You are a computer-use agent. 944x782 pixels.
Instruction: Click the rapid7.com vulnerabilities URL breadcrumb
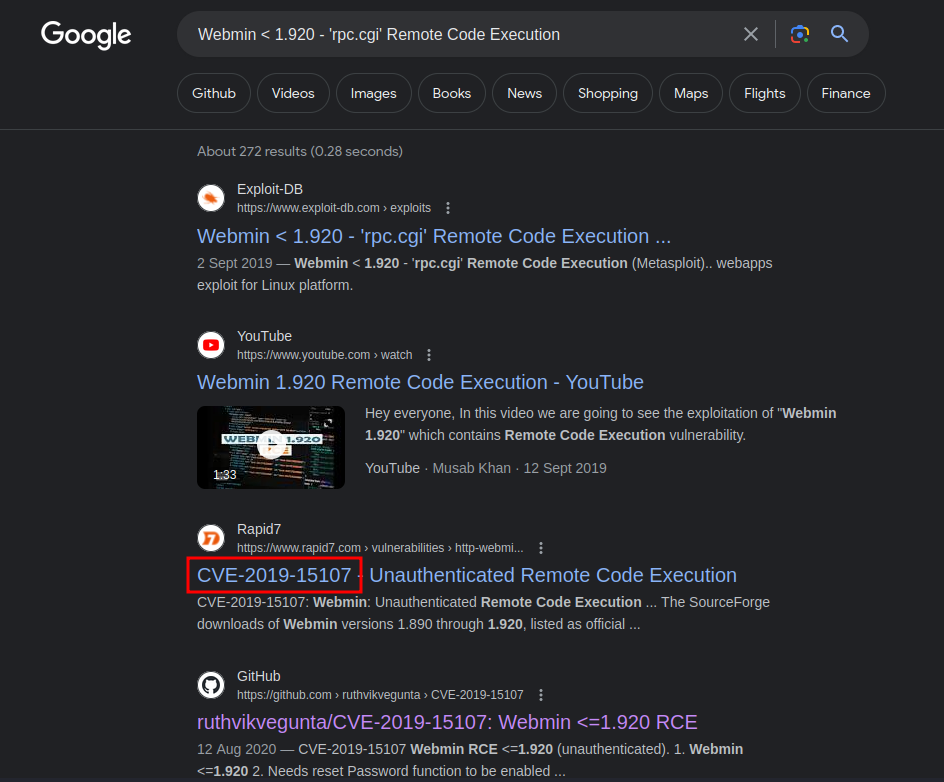(x=380, y=548)
